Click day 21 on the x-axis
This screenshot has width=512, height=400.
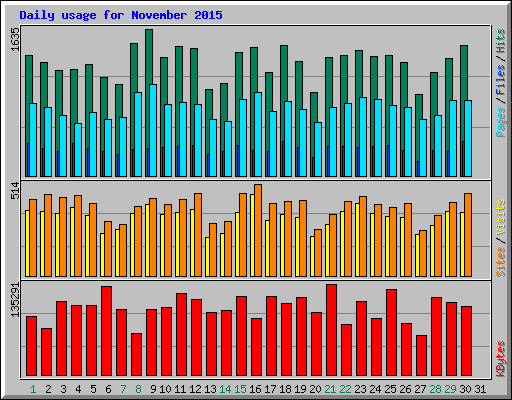pyautogui.click(x=330, y=389)
